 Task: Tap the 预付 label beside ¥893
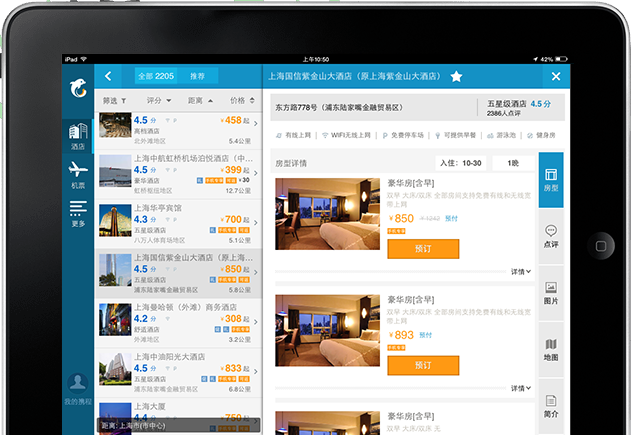(x=425, y=335)
